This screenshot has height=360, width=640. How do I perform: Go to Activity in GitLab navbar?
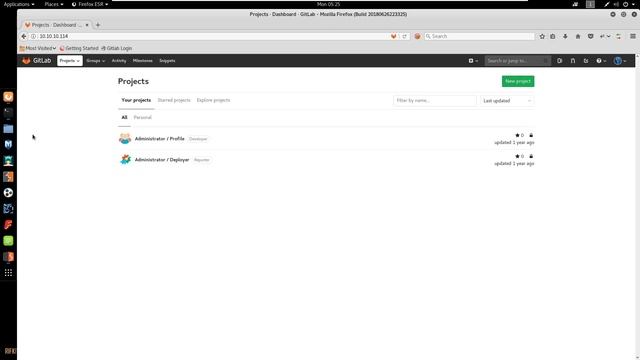coord(119,61)
